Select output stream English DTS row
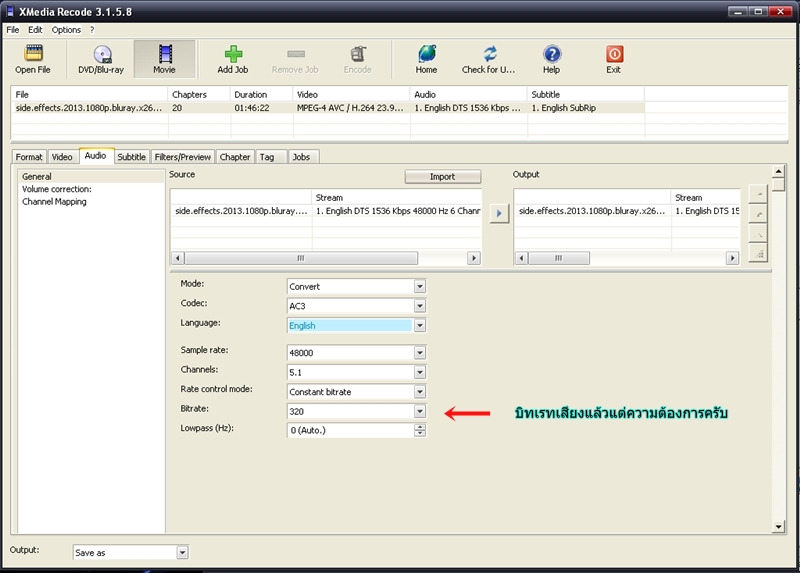The height and width of the screenshot is (573, 800). tap(628, 211)
